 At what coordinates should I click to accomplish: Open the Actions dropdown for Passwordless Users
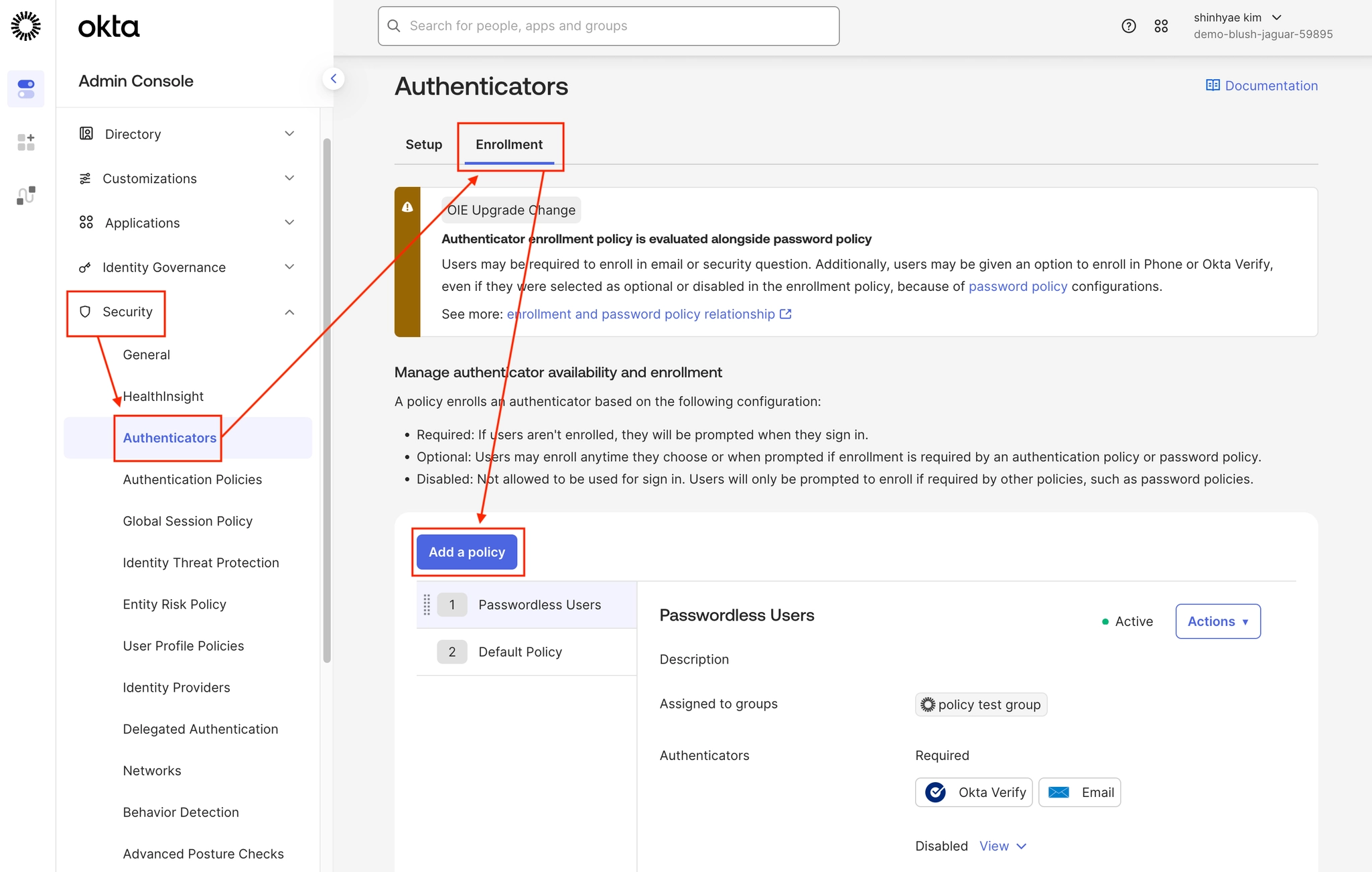click(x=1217, y=621)
